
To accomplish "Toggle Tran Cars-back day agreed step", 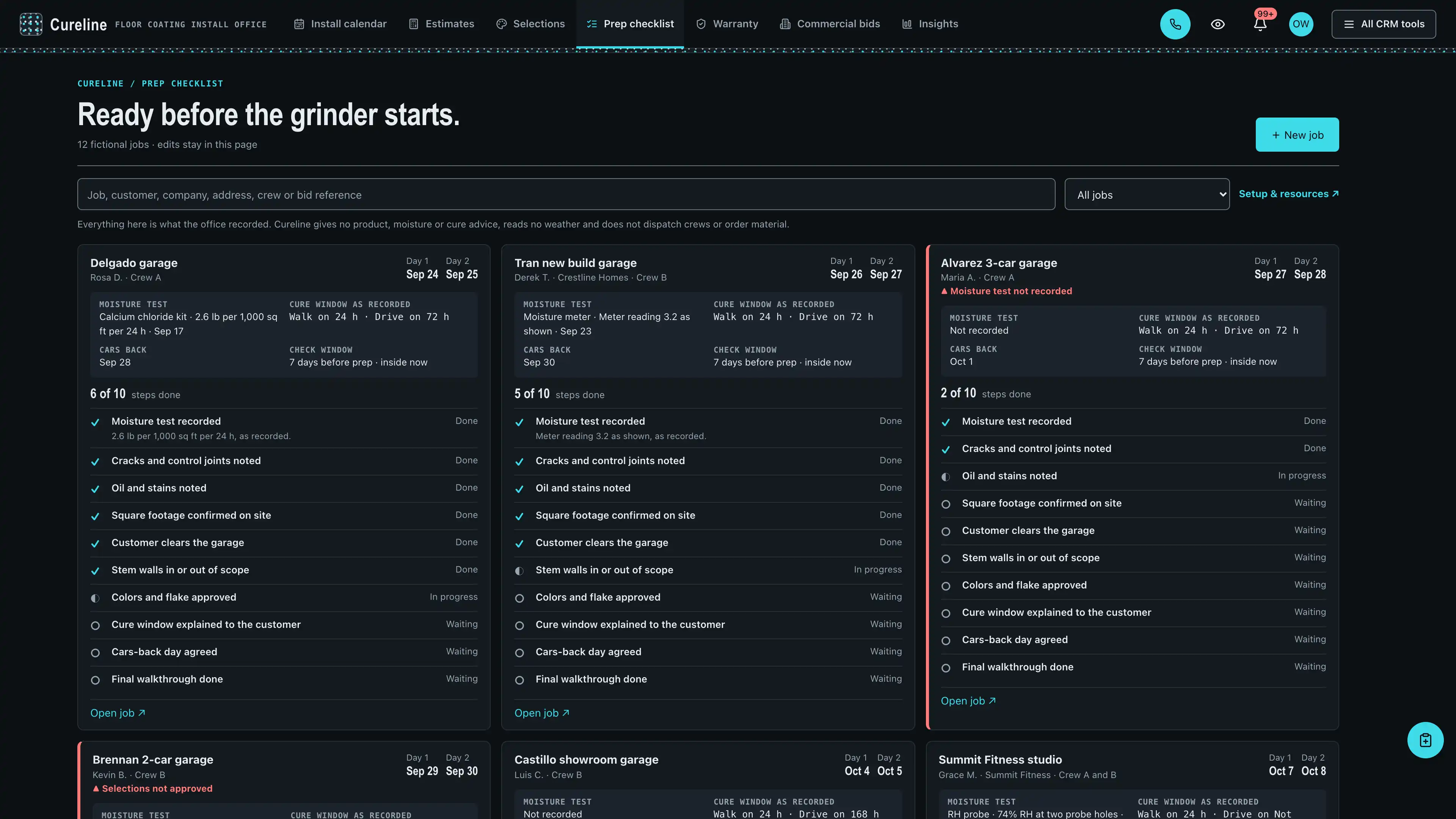I will pyautogui.click(x=708, y=652).
